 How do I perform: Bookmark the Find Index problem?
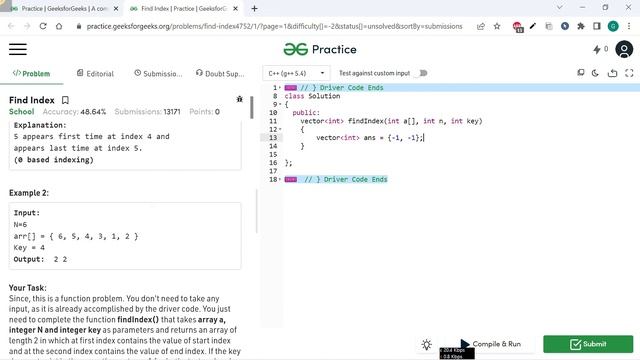coord(65,100)
